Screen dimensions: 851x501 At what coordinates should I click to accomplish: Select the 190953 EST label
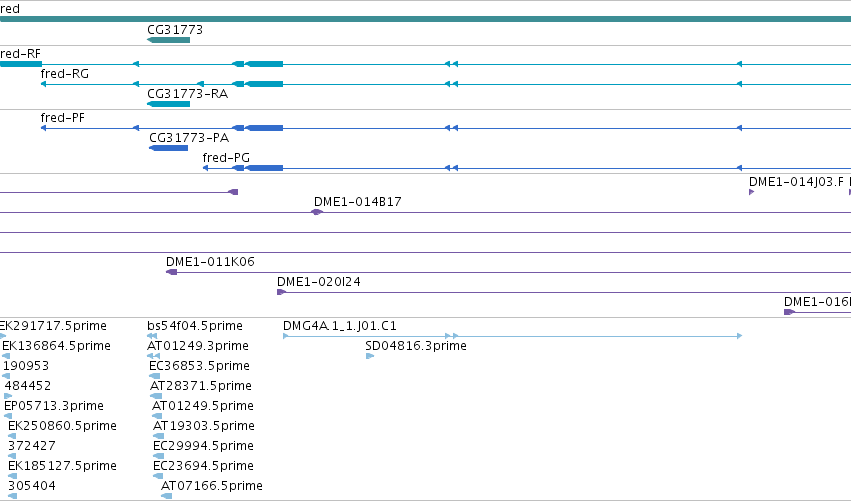click(26, 366)
